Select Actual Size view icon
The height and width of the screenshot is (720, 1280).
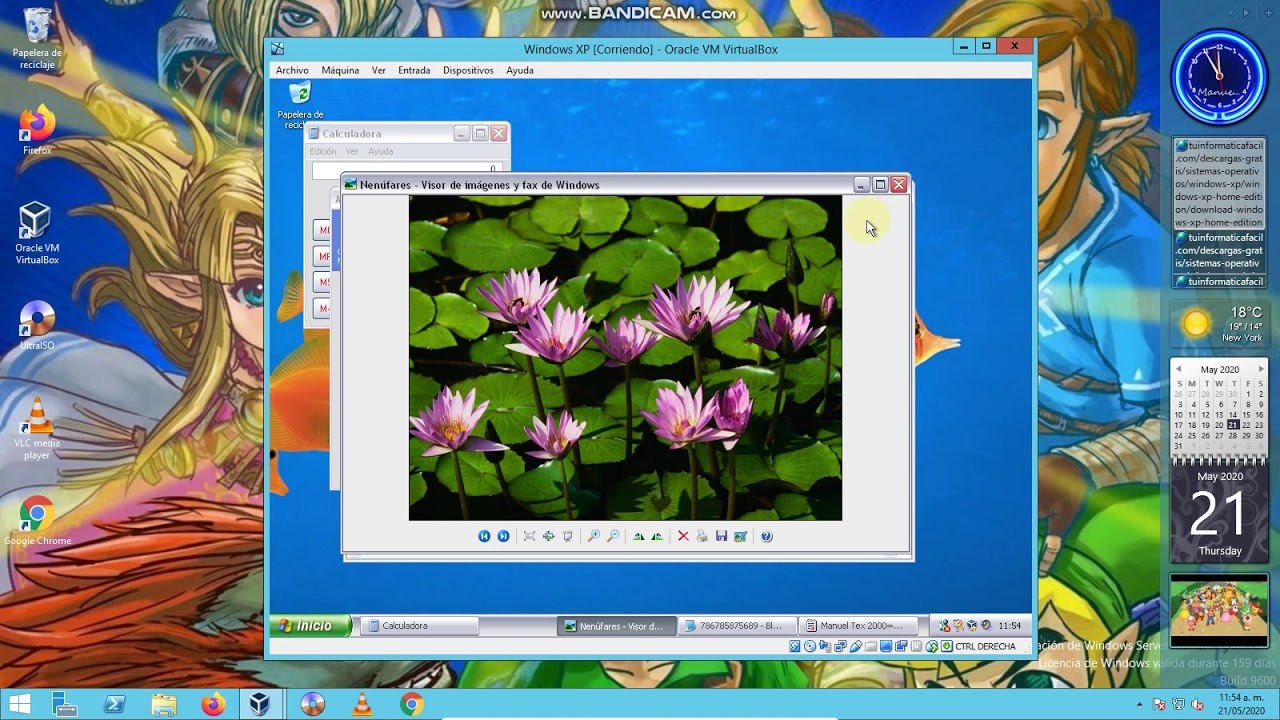(x=548, y=536)
